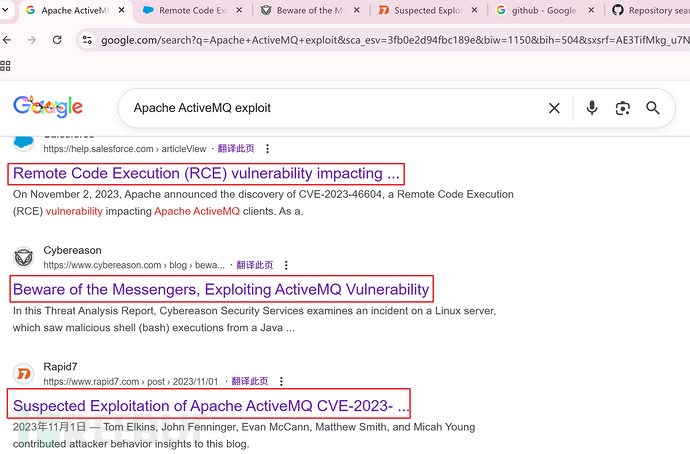Open Suspected Exploitation of Apache ActiveMQ result

click(x=209, y=406)
